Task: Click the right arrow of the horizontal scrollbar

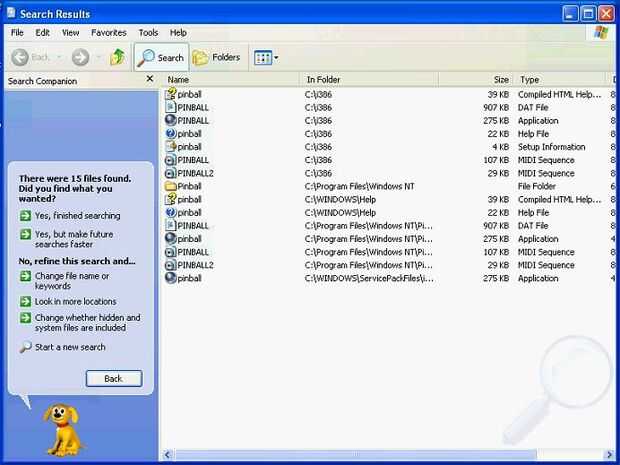Action: [609, 455]
